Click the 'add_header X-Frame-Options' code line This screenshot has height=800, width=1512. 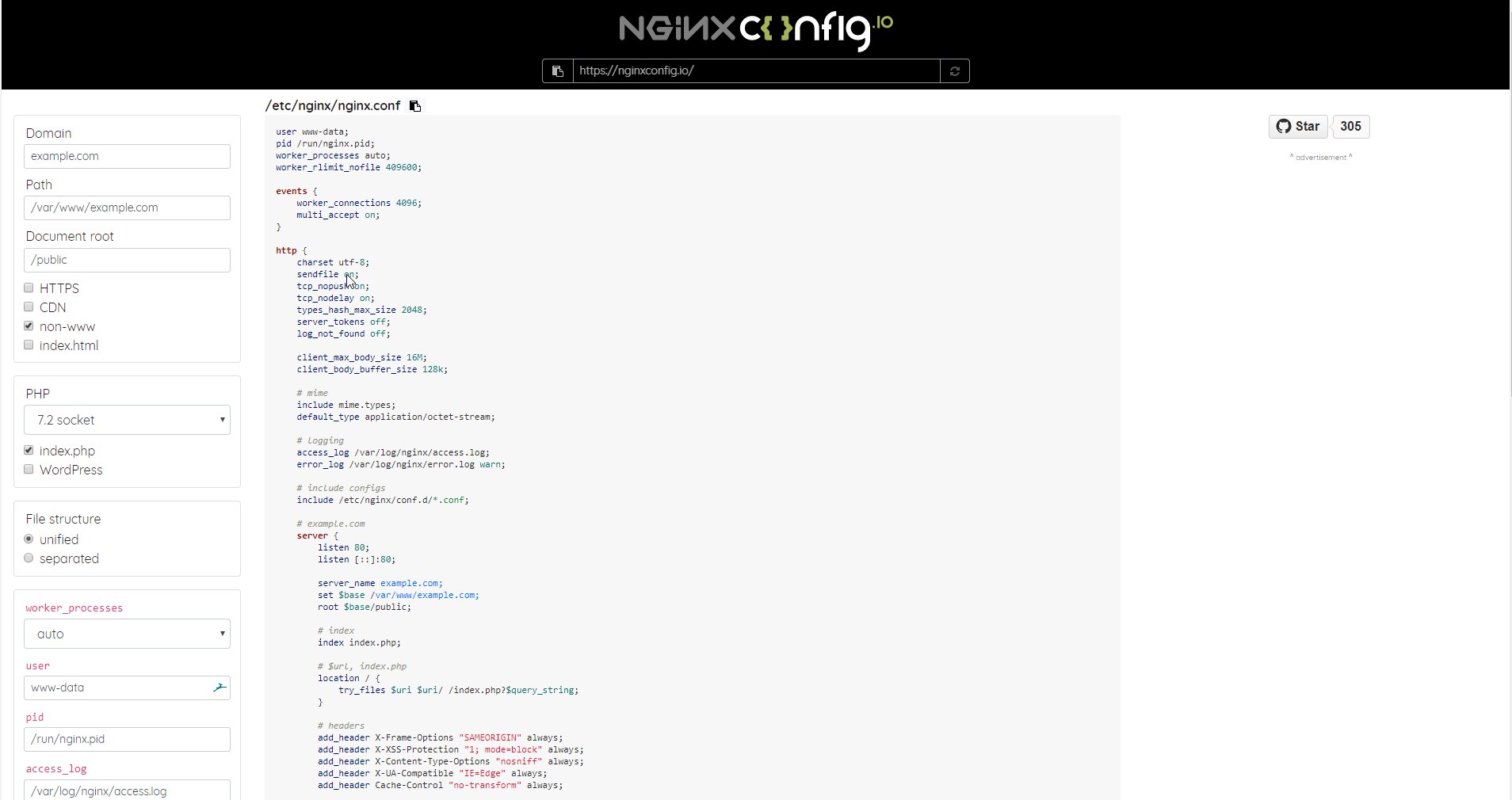tap(441, 737)
